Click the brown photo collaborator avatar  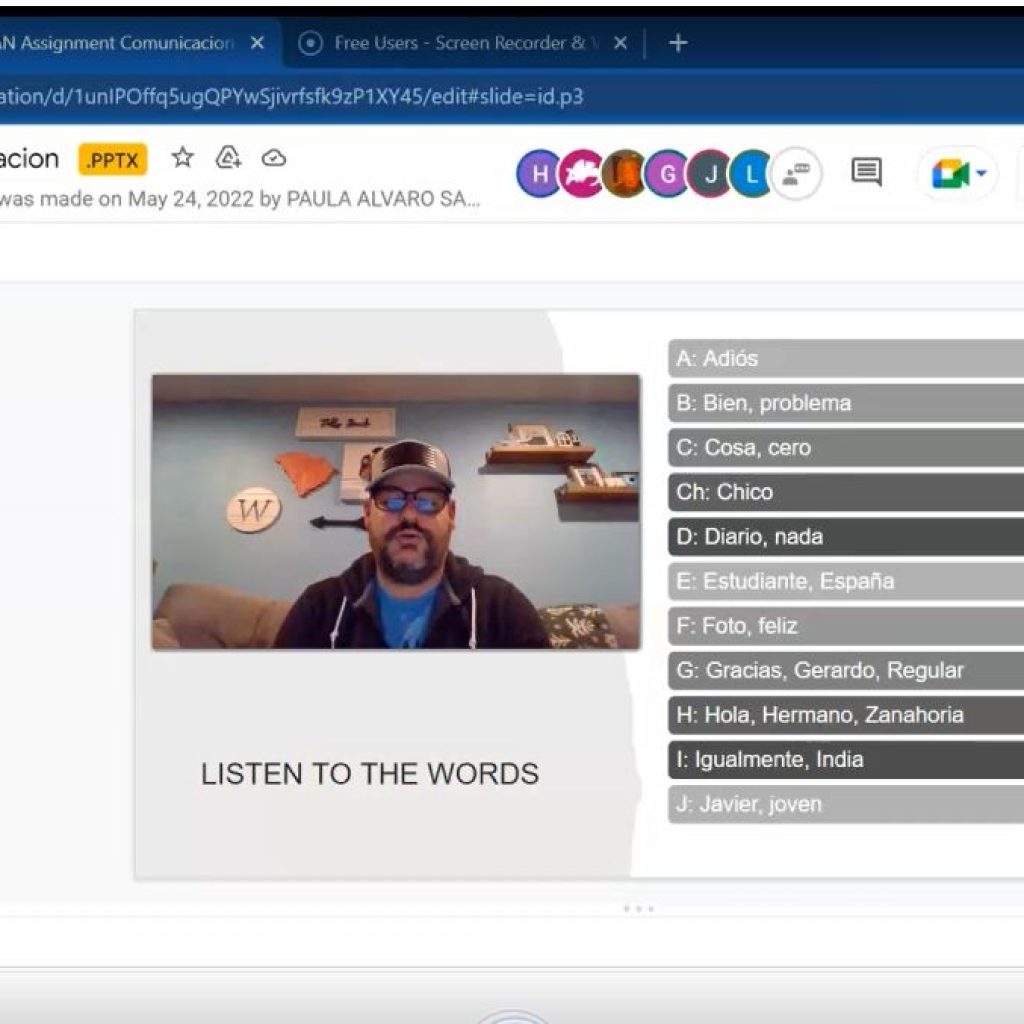(624, 174)
